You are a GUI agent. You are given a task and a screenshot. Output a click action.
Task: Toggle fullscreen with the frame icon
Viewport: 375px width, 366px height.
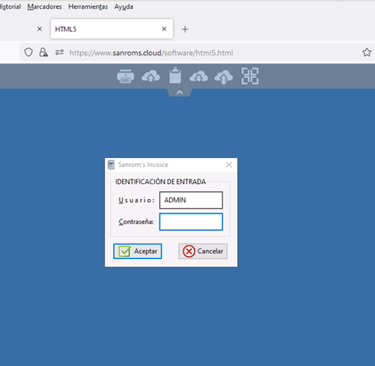pos(250,76)
